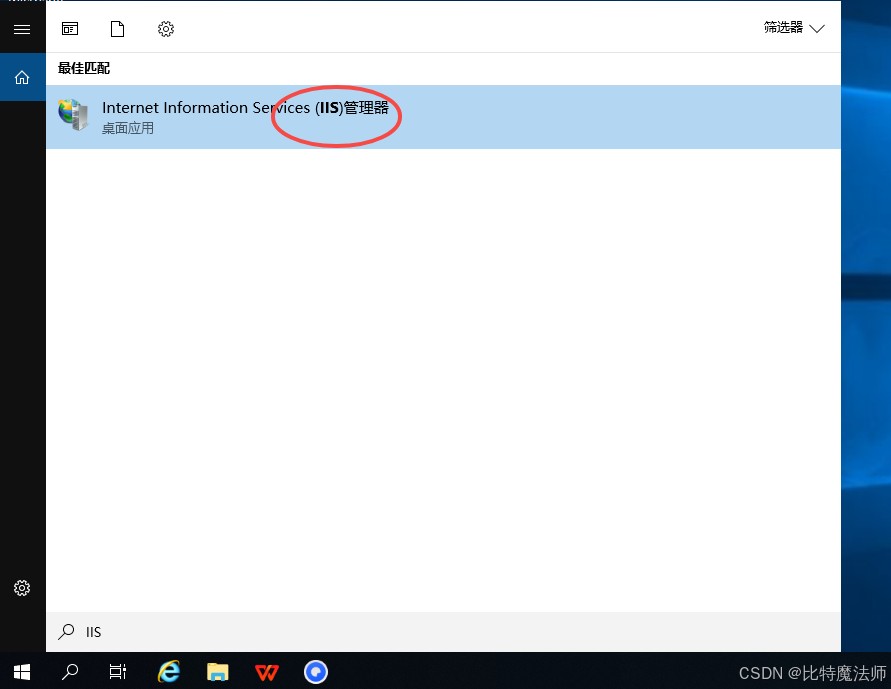Open Task View from the taskbar

pos(118,672)
